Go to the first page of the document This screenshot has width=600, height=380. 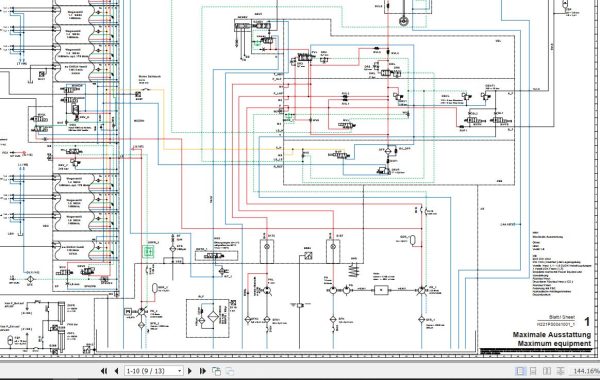point(103,371)
